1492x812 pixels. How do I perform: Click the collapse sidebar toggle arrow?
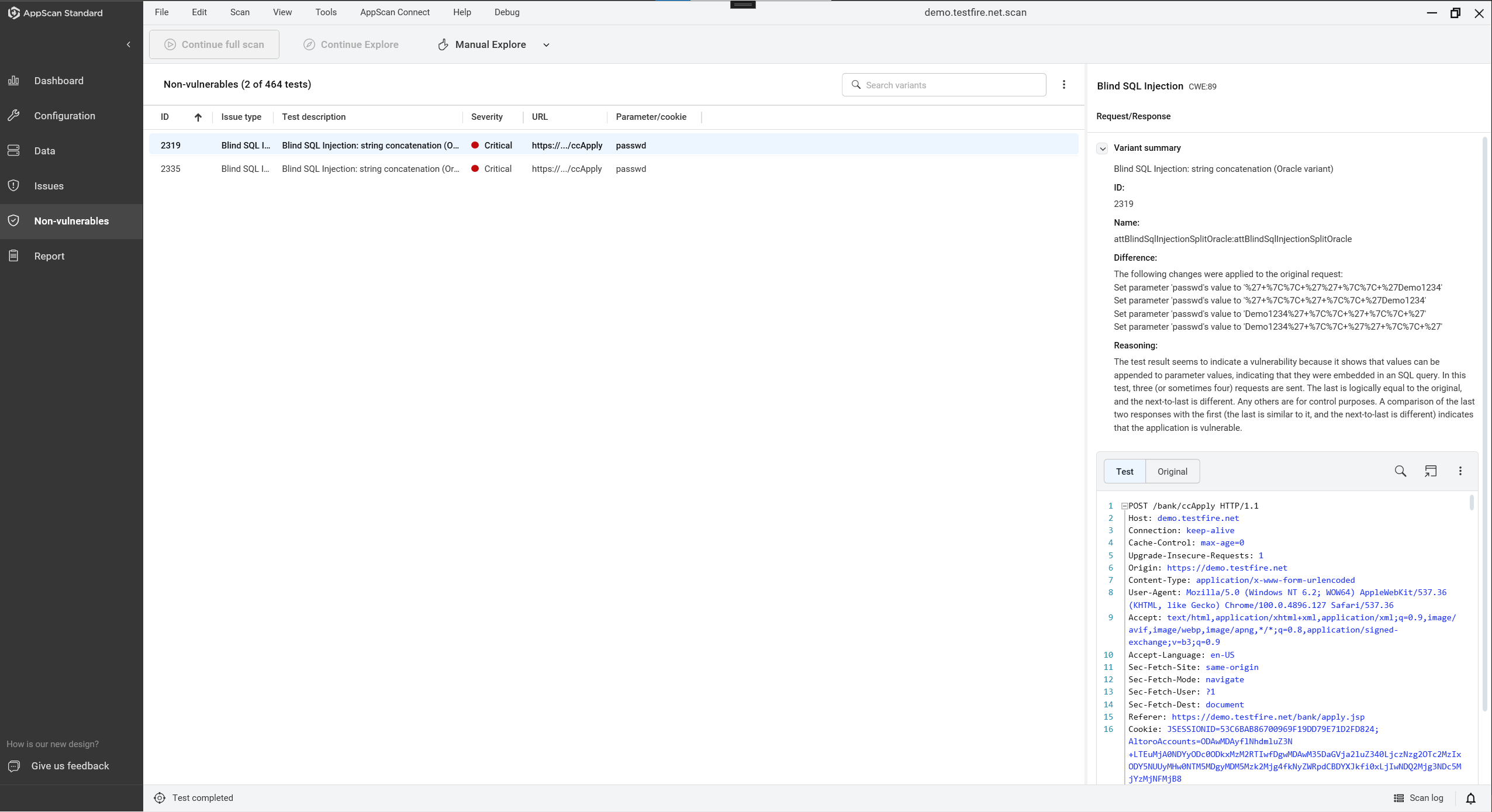[x=128, y=45]
